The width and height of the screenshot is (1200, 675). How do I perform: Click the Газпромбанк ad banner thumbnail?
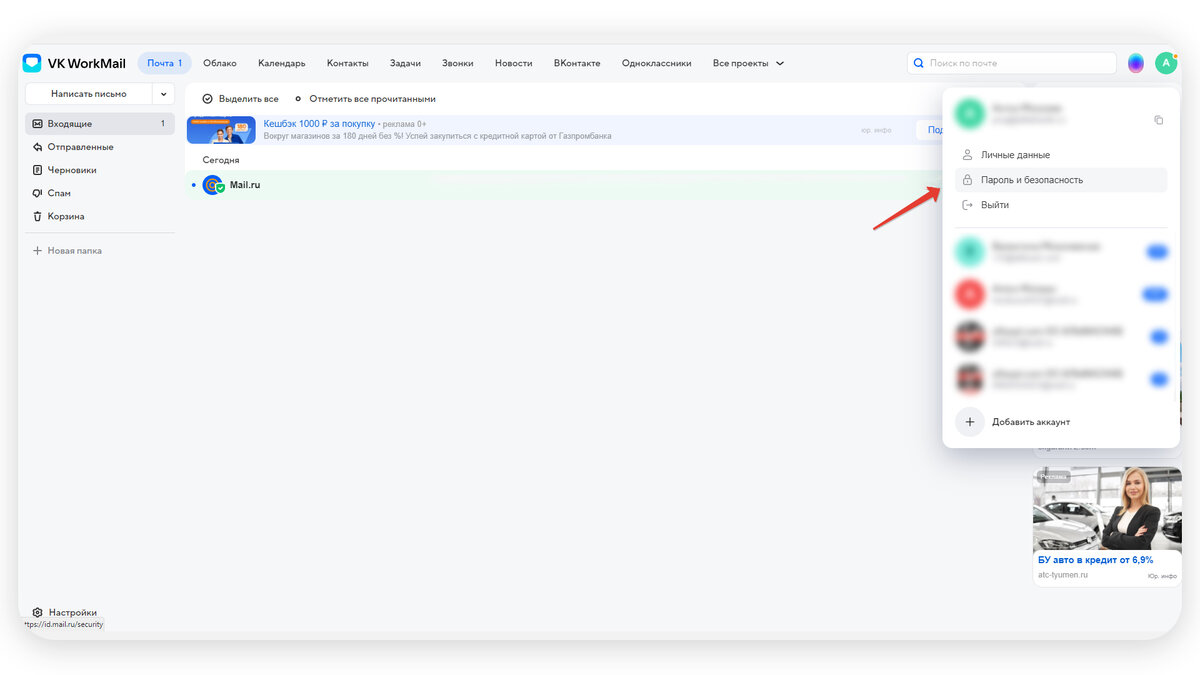pos(221,130)
